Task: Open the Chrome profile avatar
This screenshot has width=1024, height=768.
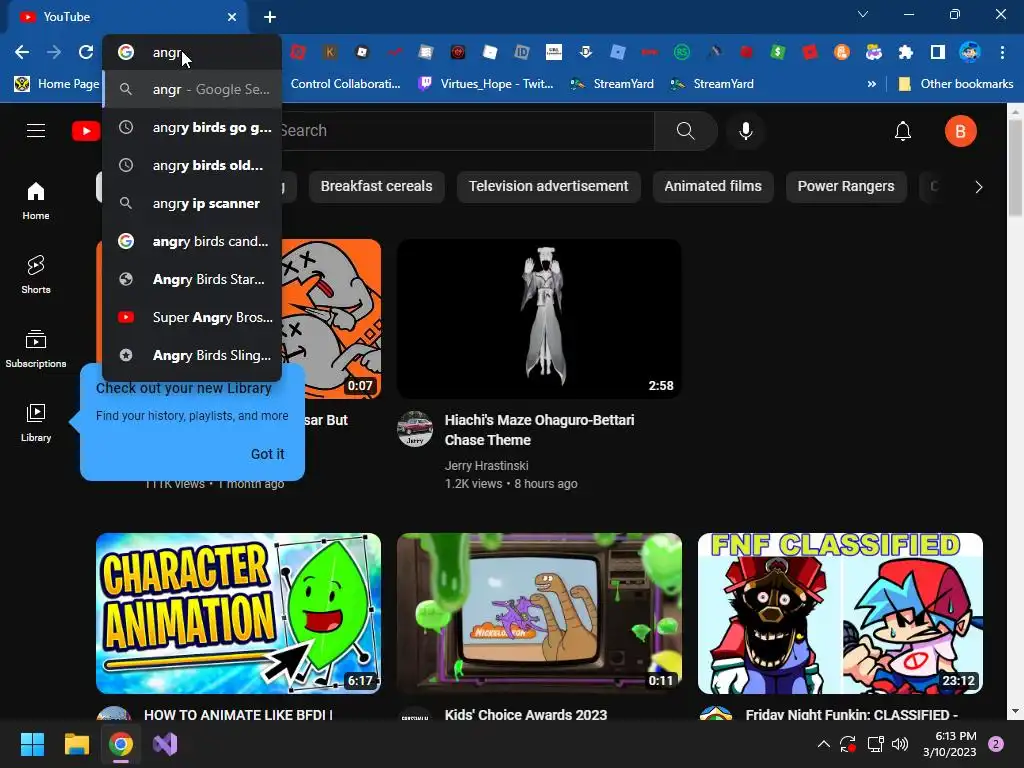Action: (969, 52)
